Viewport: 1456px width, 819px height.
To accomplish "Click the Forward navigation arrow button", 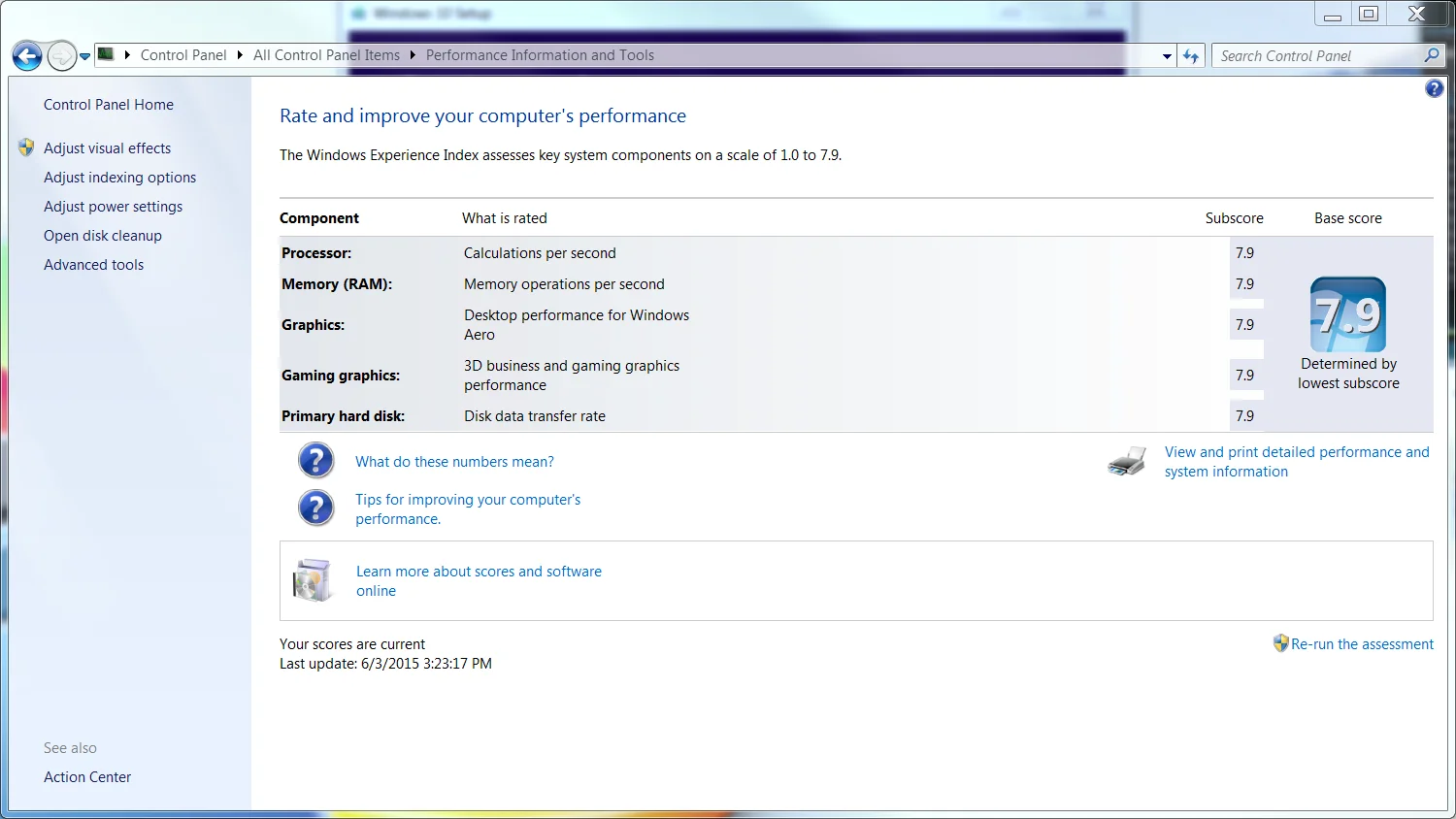I will pyautogui.click(x=61, y=56).
